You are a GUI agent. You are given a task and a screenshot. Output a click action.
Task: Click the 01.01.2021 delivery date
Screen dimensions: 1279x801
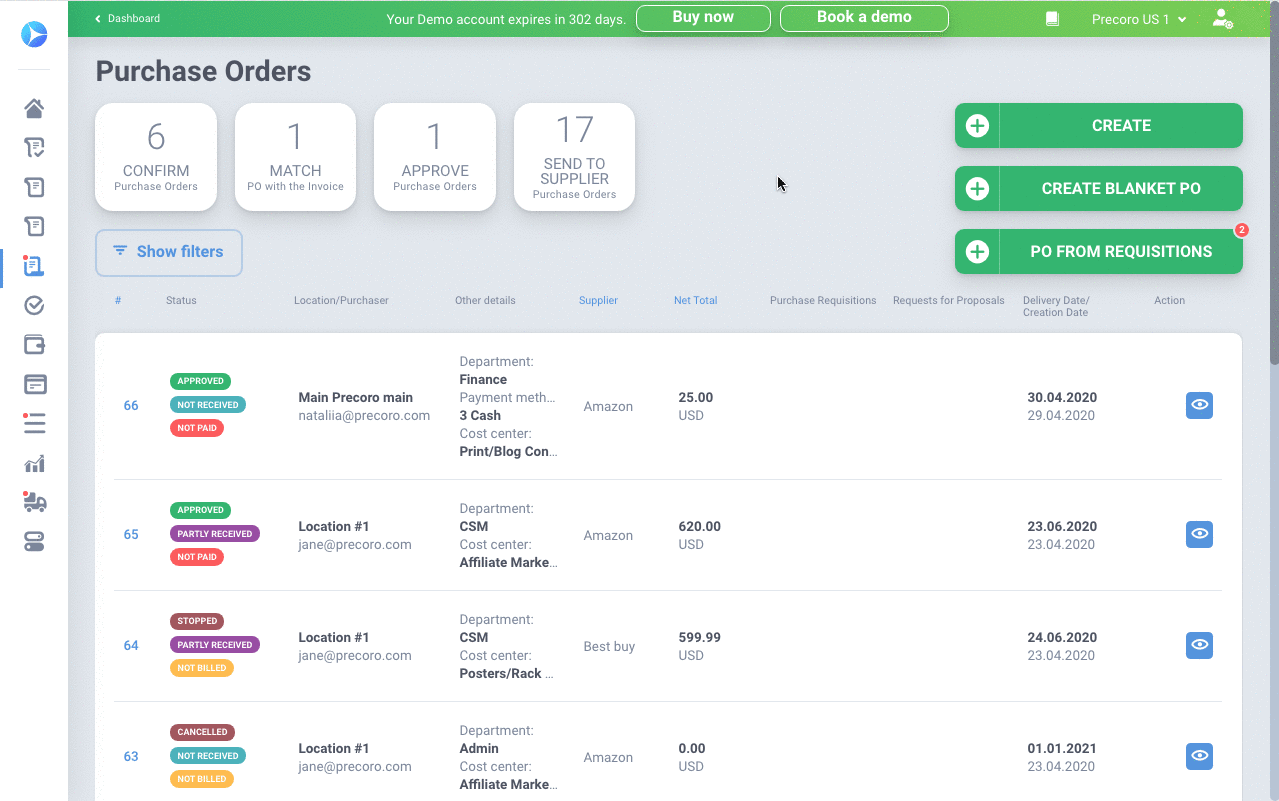[1062, 748]
